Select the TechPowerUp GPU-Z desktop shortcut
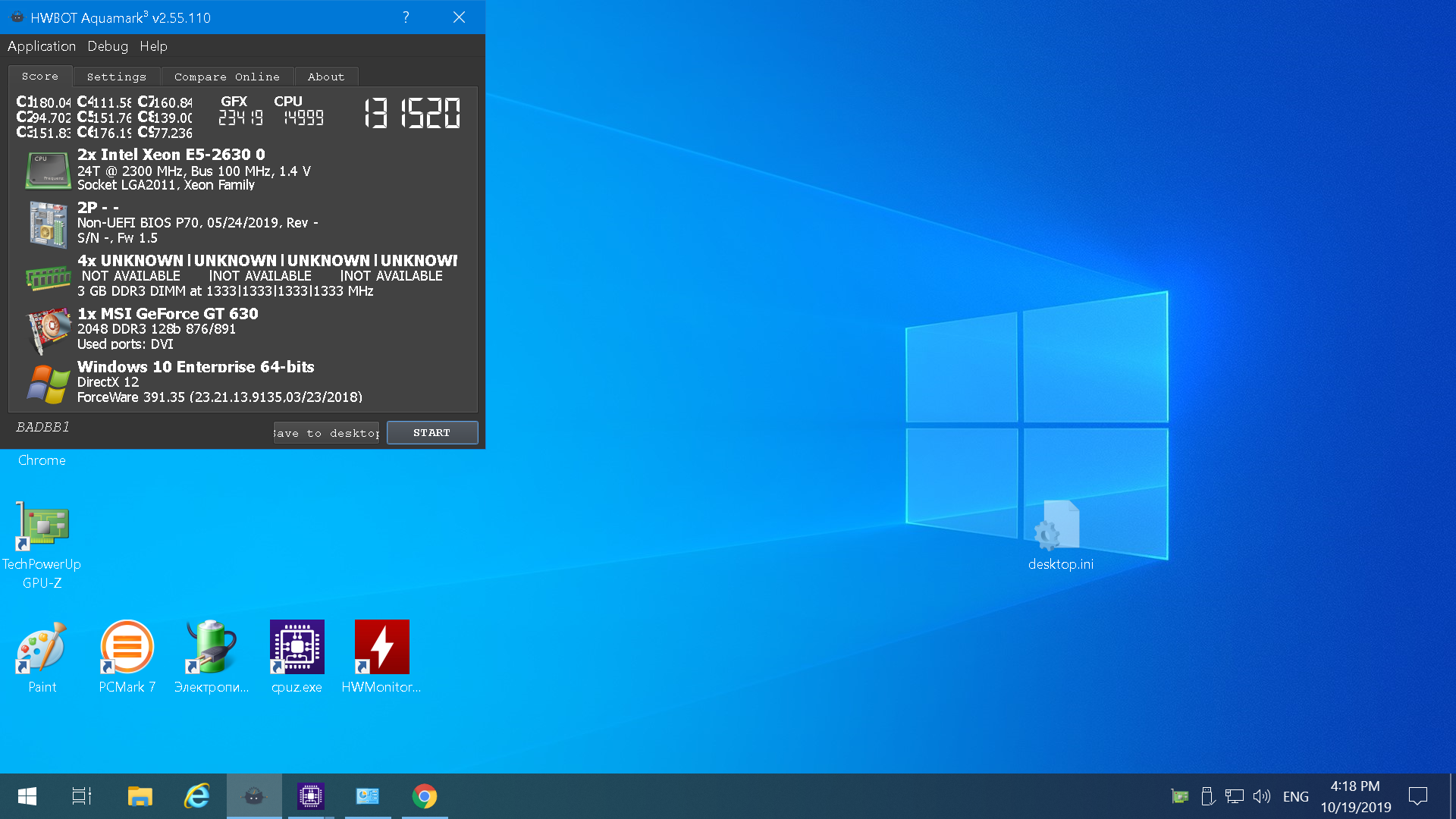The width and height of the screenshot is (1456, 819). [x=42, y=546]
